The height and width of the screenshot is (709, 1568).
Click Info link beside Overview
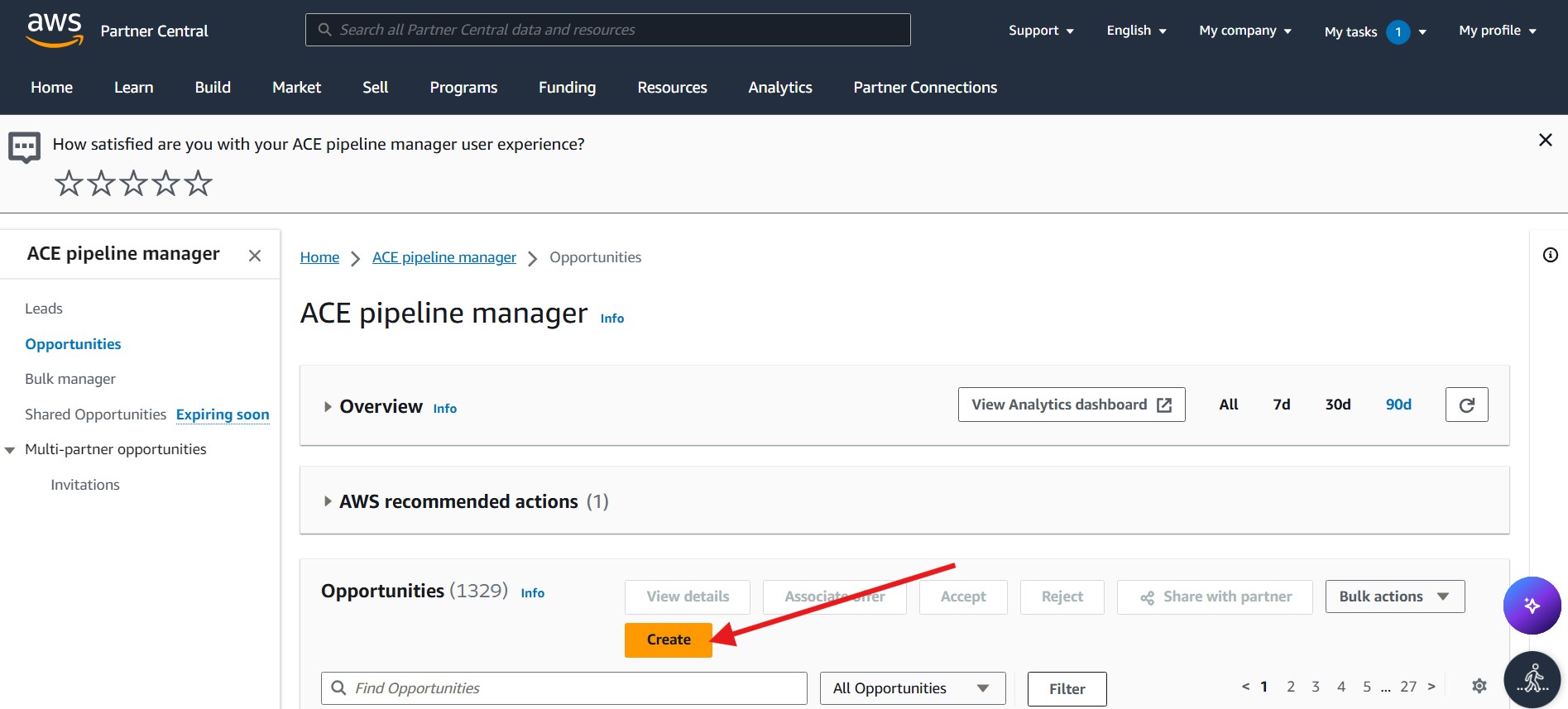point(445,409)
